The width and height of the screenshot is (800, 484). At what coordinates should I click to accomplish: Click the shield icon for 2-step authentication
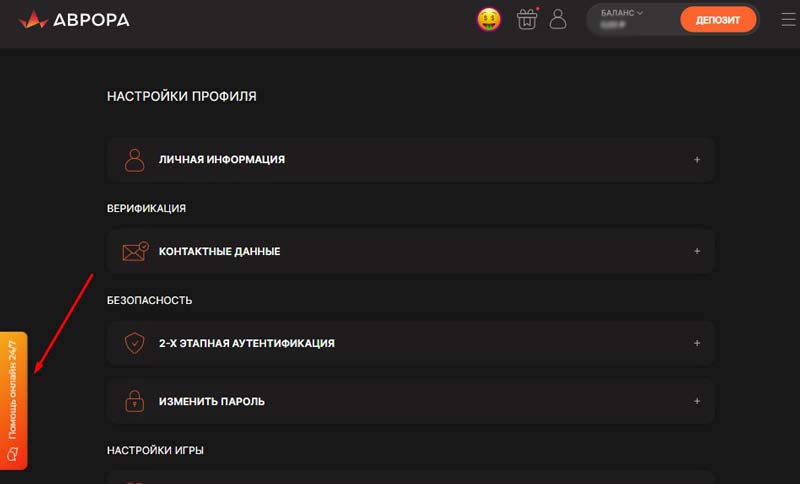[134, 343]
